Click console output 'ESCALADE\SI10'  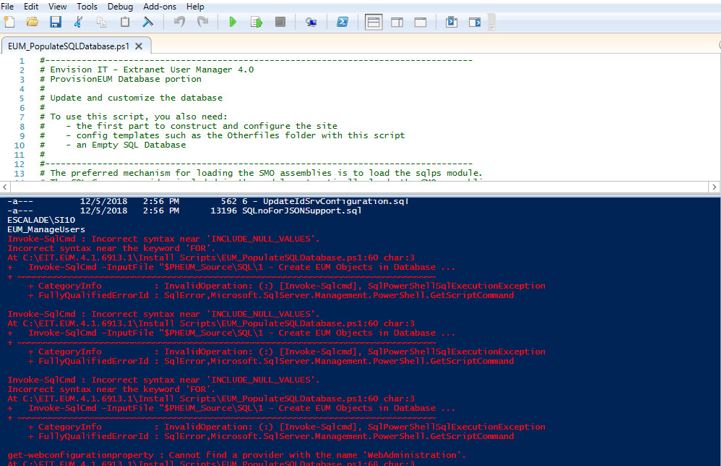pos(41,220)
